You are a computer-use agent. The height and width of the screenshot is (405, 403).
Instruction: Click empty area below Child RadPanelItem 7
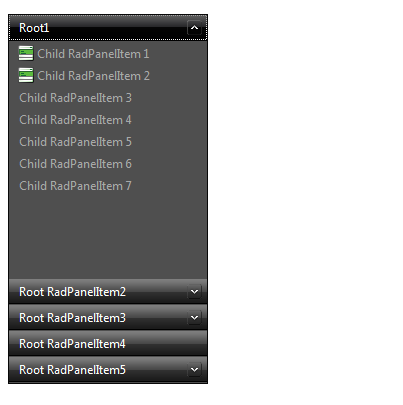click(108, 237)
